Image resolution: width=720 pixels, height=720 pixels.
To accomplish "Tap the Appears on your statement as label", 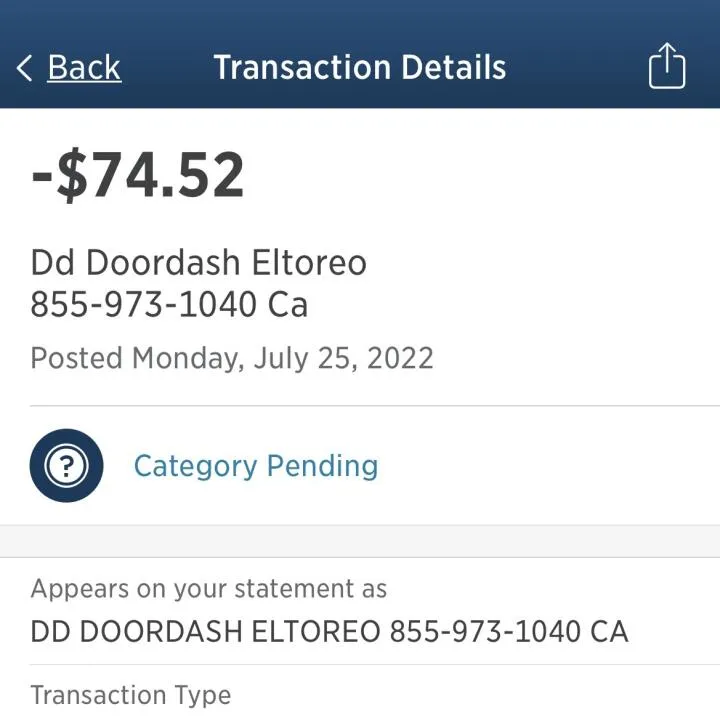I will [209, 589].
